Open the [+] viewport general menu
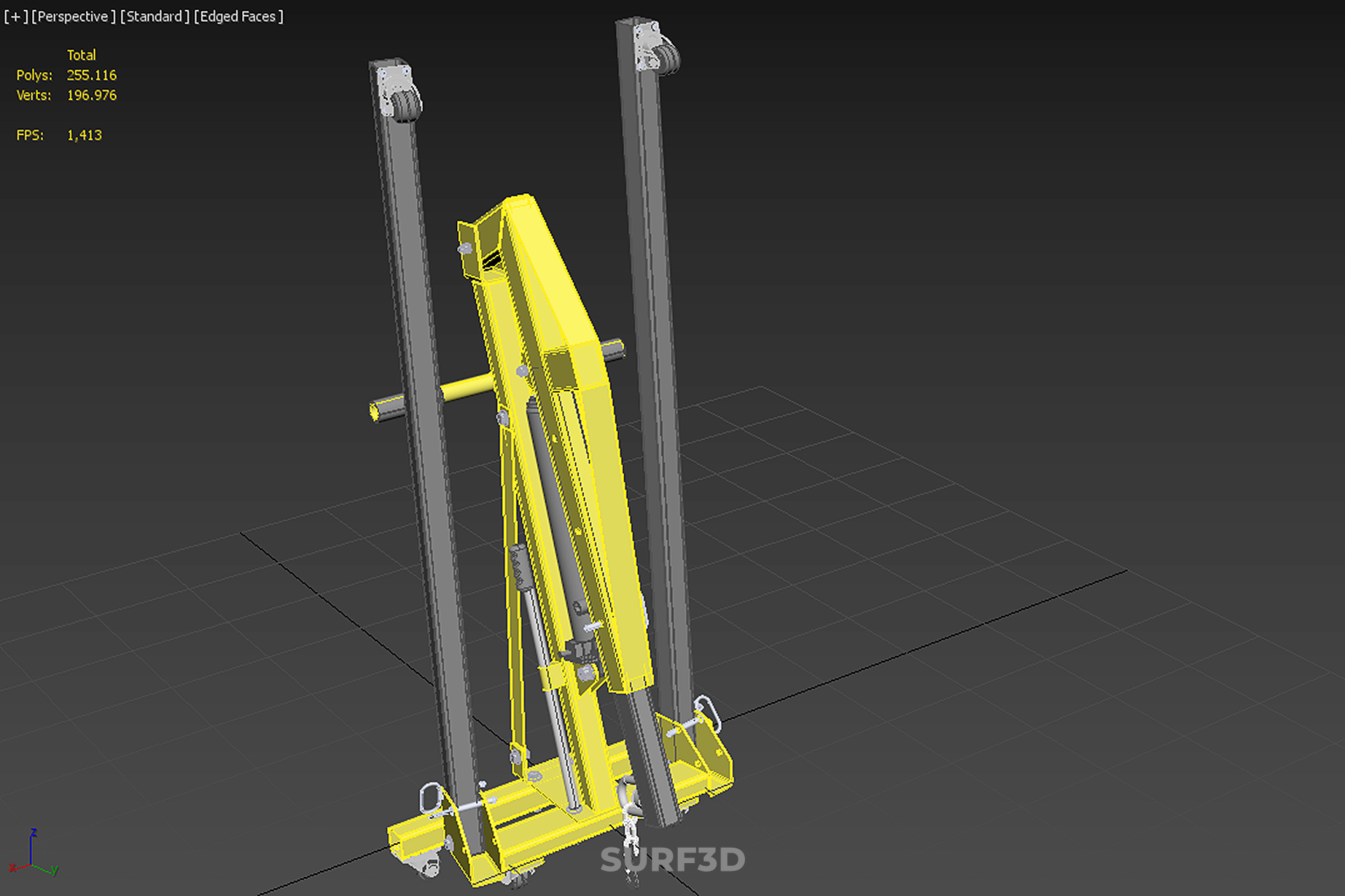This screenshot has width=1345, height=896. click(x=15, y=16)
